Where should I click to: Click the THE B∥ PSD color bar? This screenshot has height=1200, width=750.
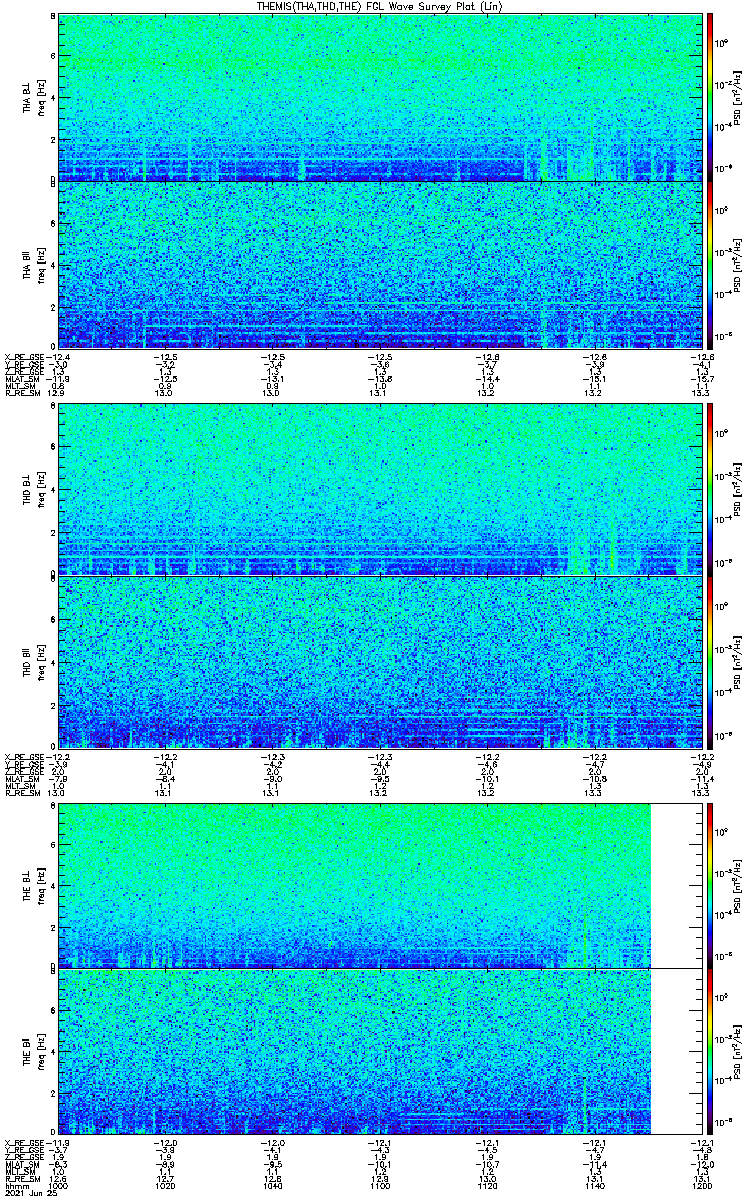pyautogui.click(x=711, y=1052)
